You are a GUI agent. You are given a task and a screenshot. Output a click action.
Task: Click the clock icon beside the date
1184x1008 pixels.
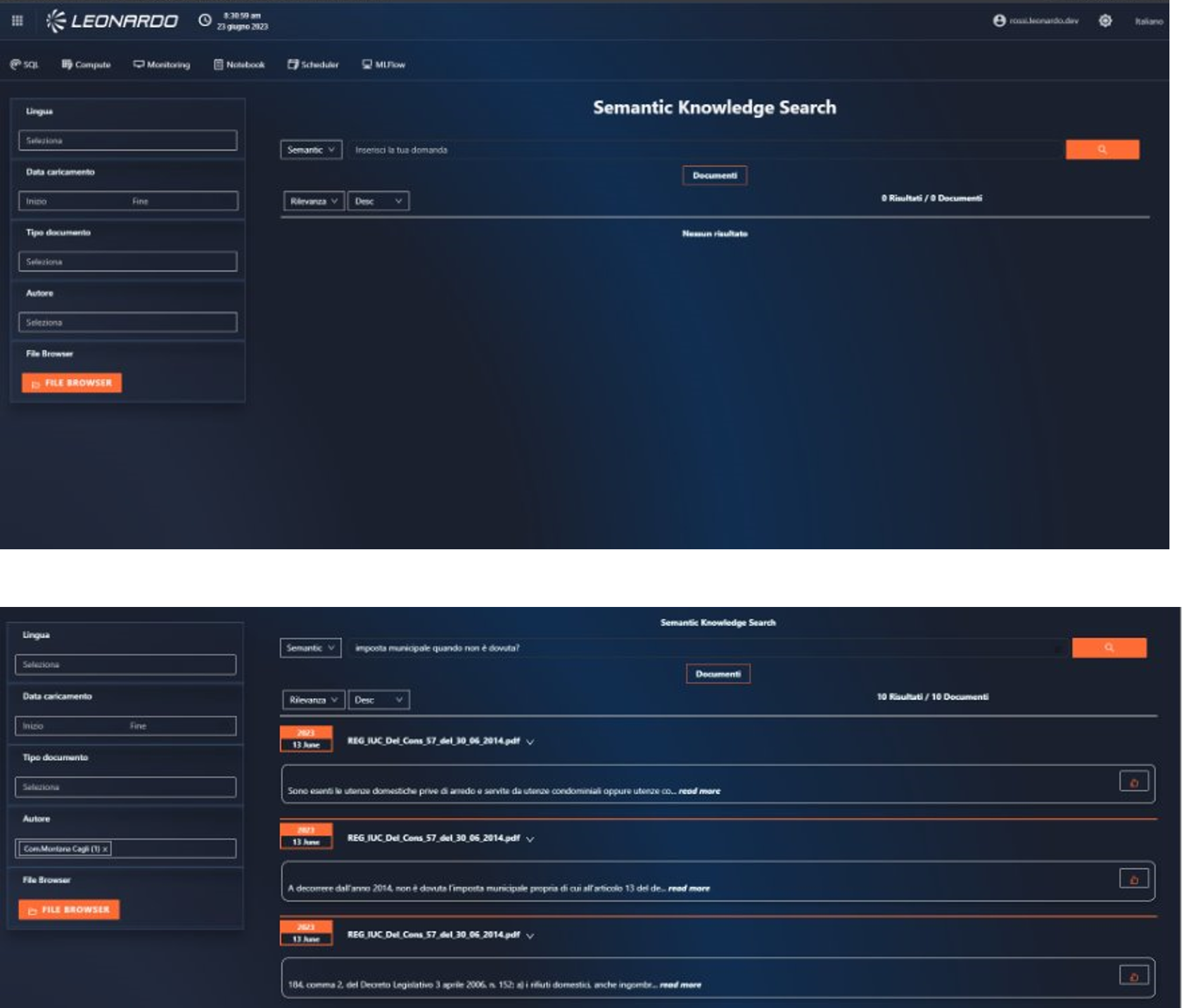coord(205,20)
